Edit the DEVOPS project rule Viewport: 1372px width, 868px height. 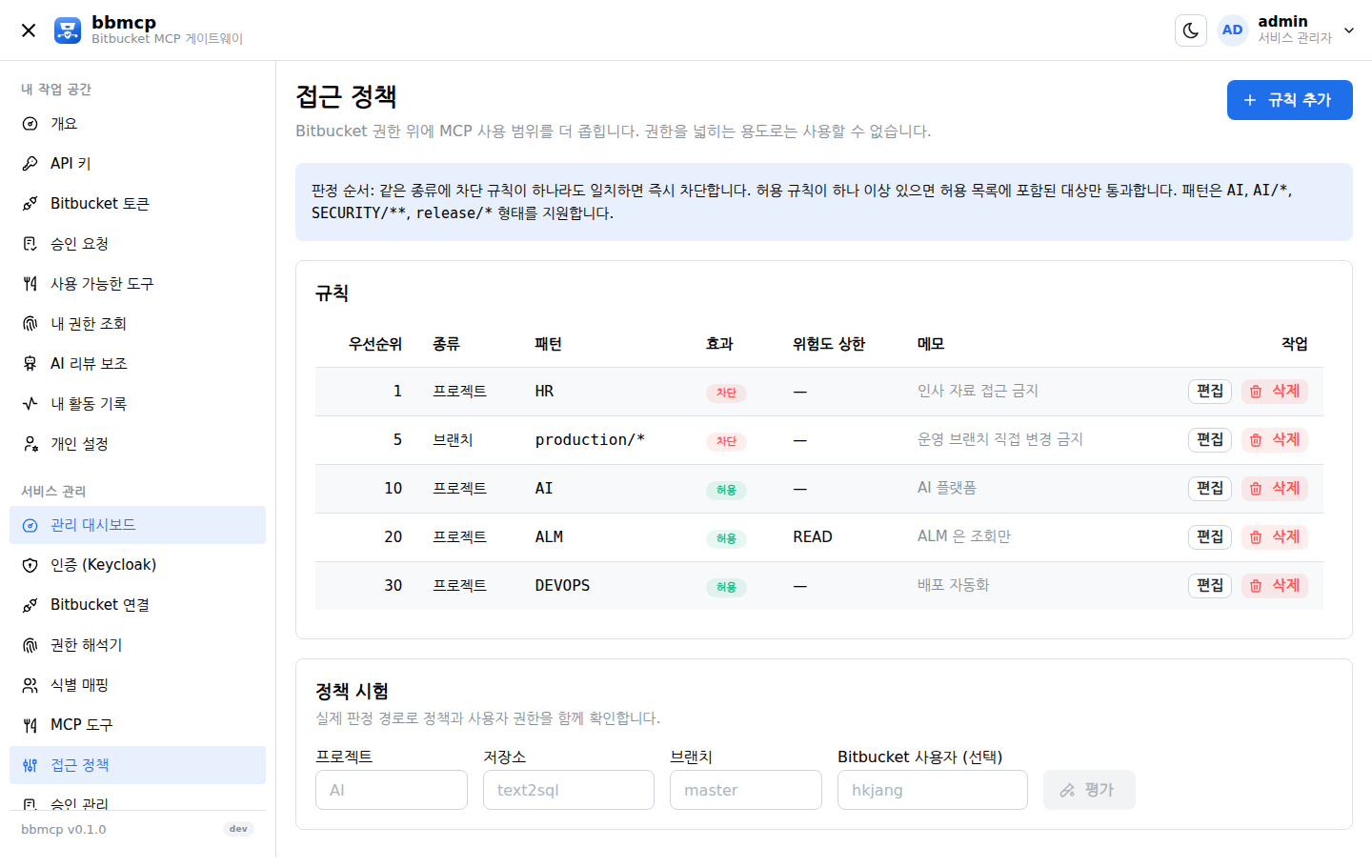click(1210, 586)
